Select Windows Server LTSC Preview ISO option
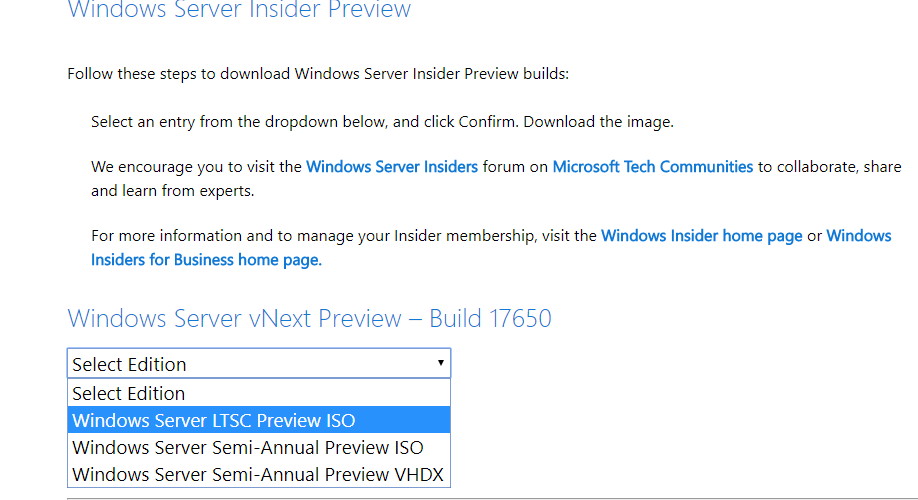The image size is (918, 500). point(259,420)
